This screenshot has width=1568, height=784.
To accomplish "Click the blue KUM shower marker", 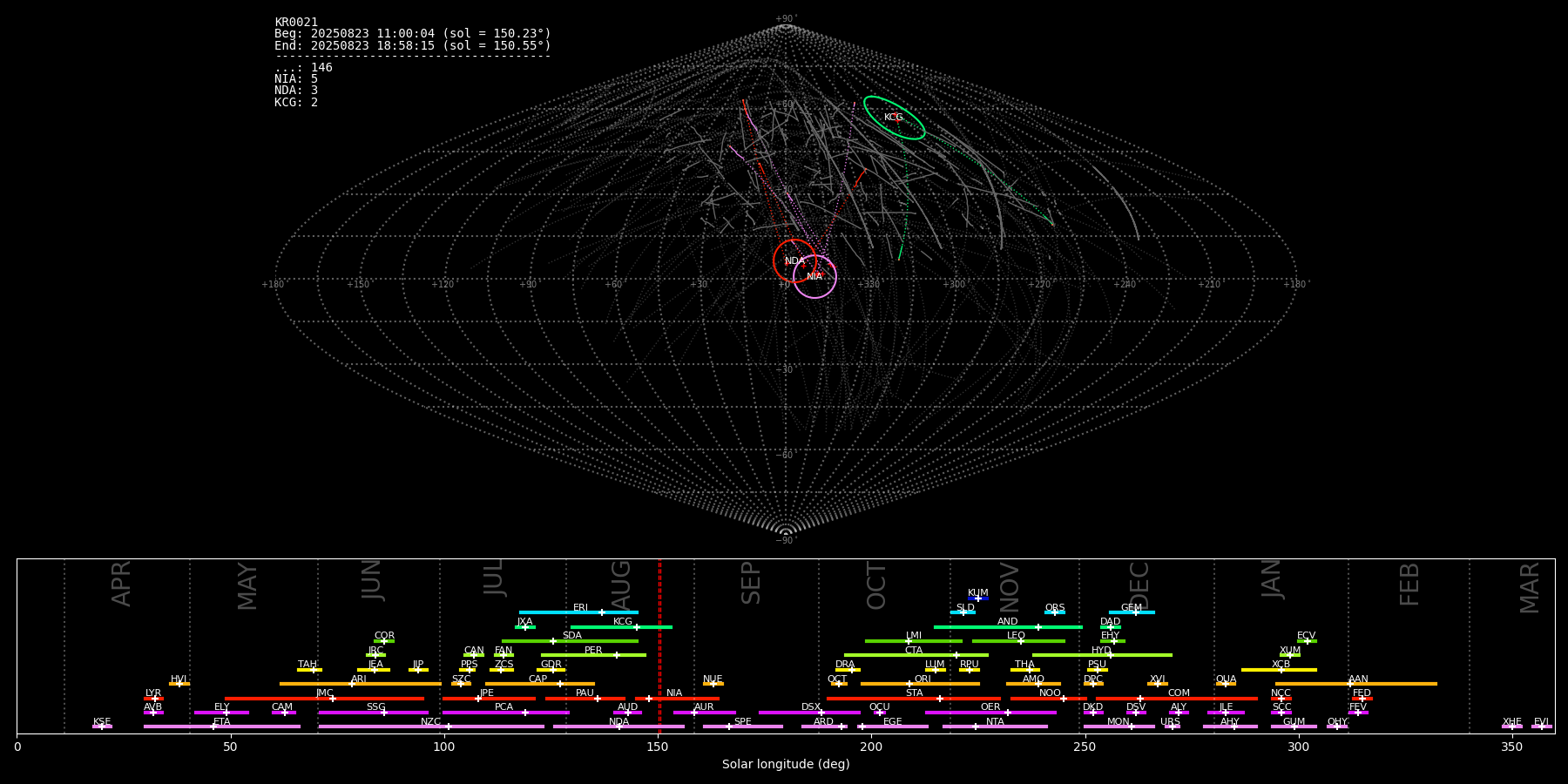I will 978,598.
